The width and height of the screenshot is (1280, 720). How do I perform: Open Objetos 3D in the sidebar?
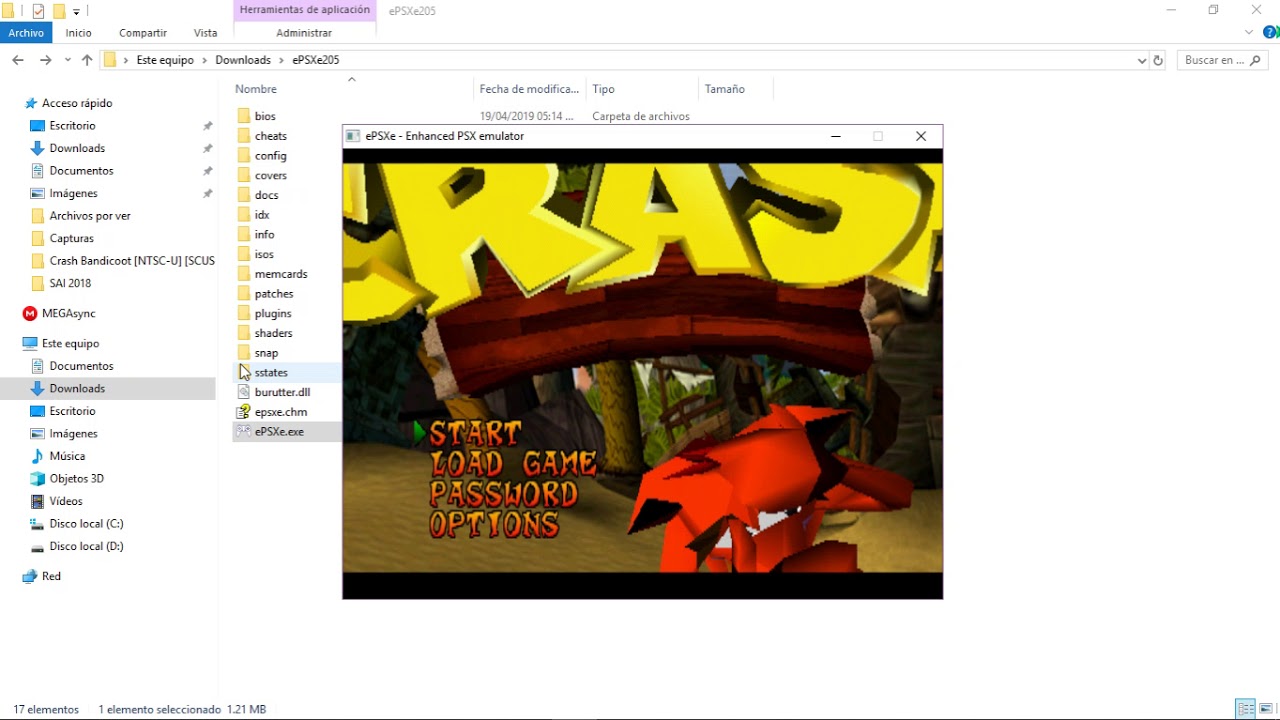tap(77, 478)
